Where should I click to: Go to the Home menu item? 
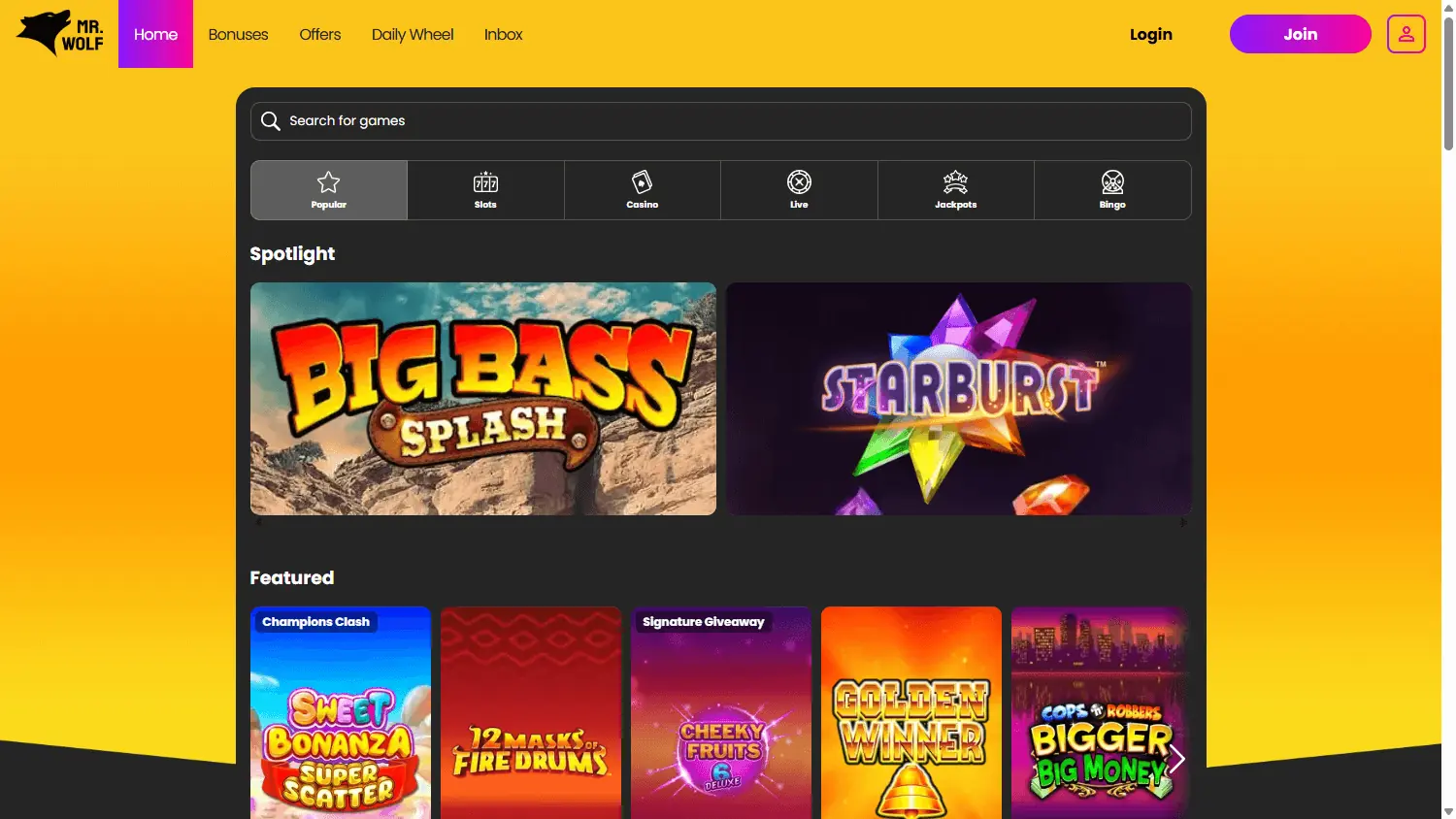tap(155, 34)
